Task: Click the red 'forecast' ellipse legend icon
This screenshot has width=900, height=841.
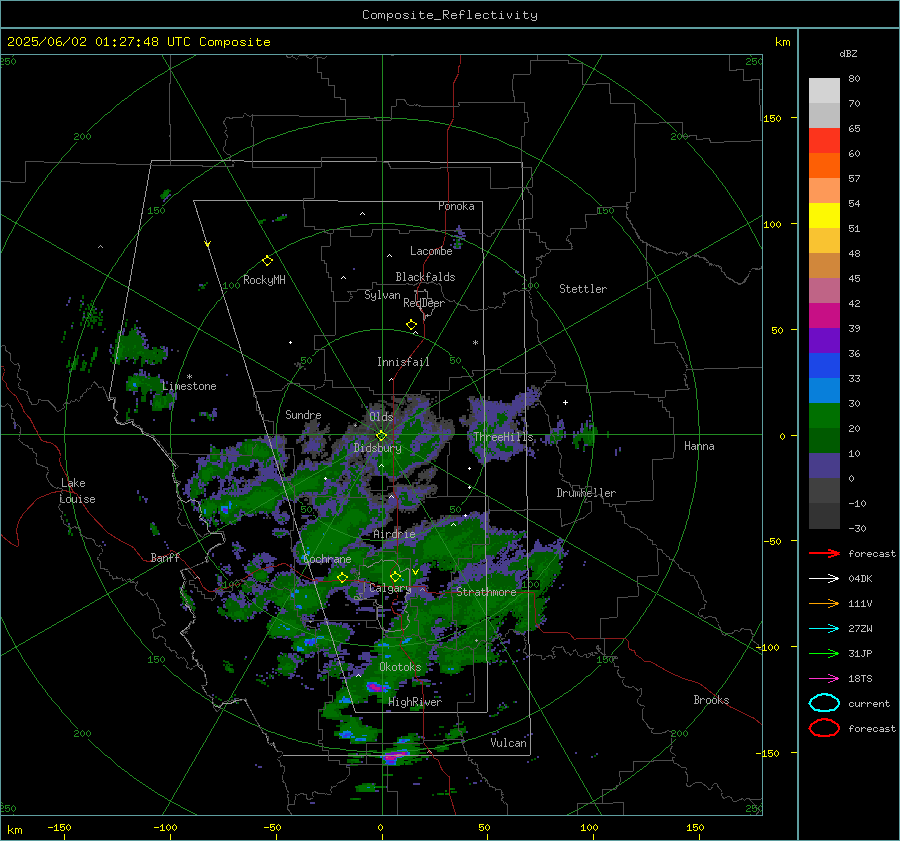Action: click(824, 728)
